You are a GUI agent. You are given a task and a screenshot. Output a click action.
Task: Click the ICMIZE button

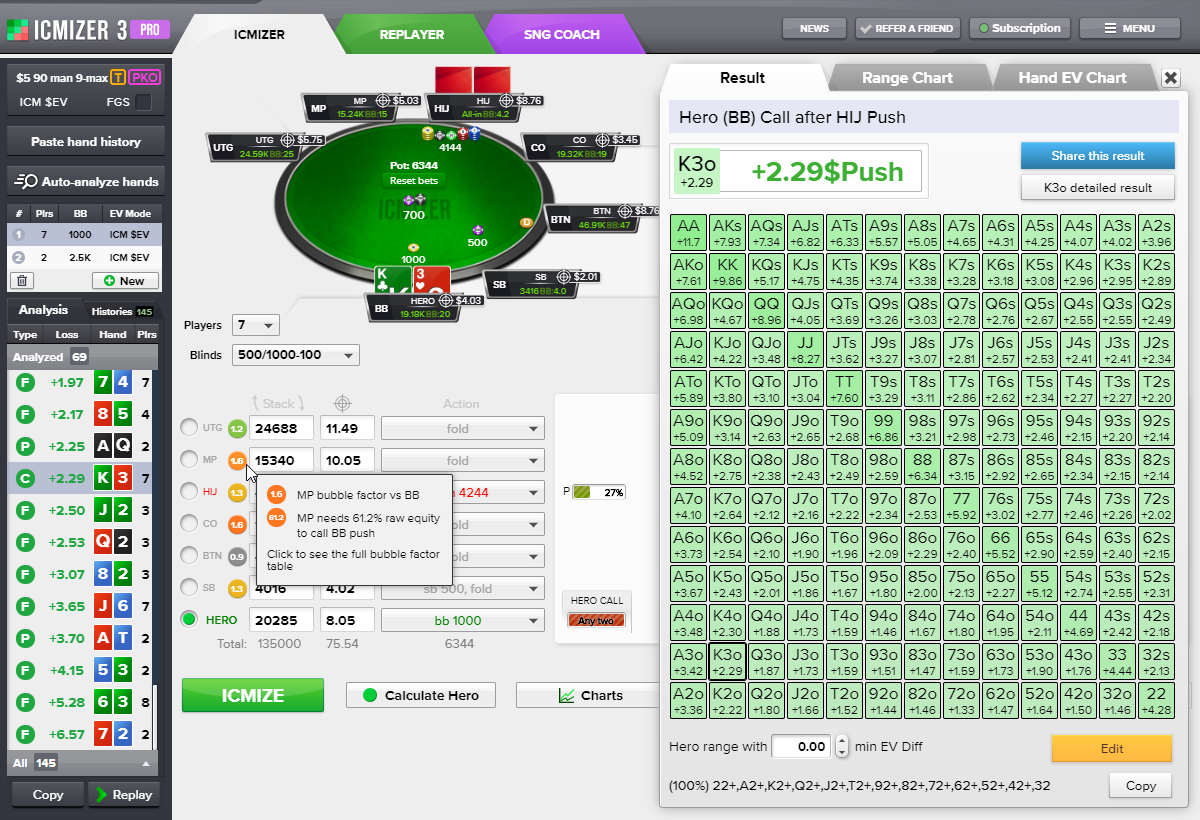pos(253,695)
